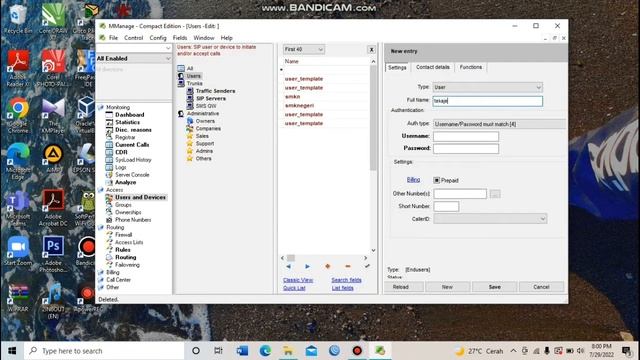Click the Username input field
Screen dimensions: 640x360
466,136
